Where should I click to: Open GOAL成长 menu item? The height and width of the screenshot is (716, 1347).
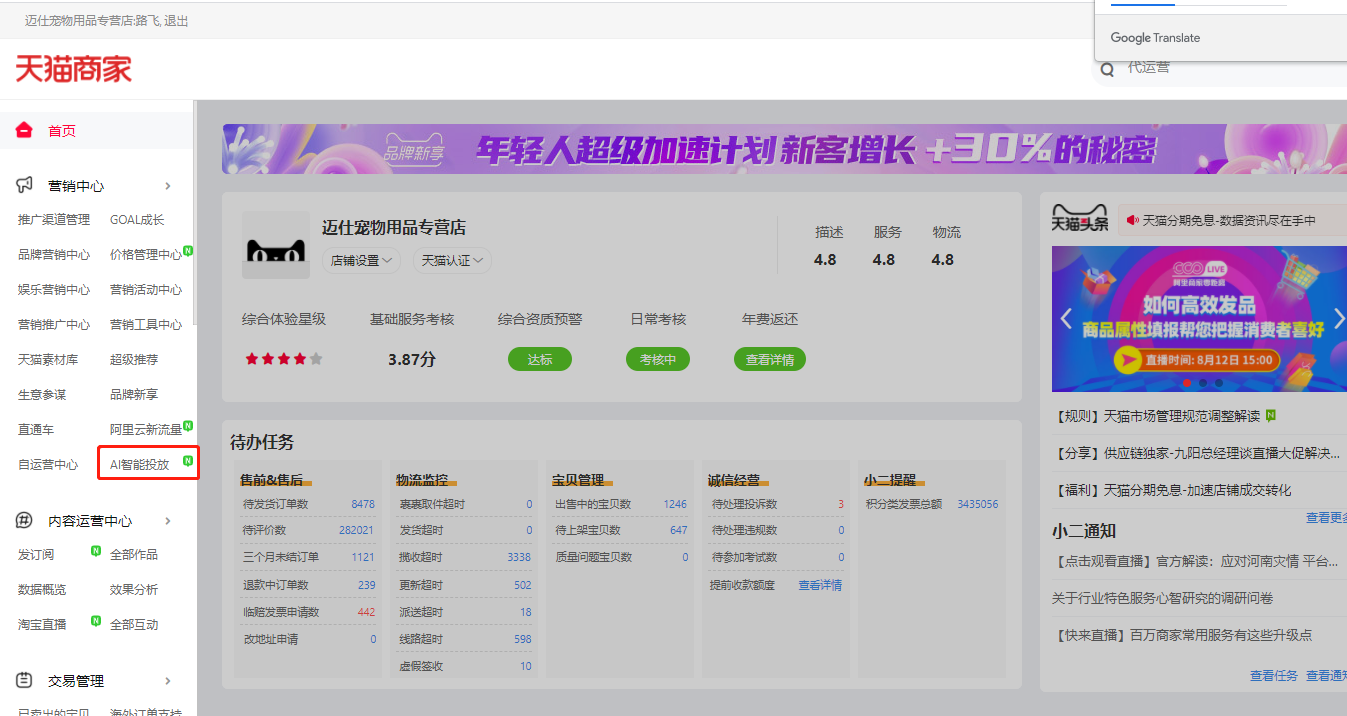(137, 220)
